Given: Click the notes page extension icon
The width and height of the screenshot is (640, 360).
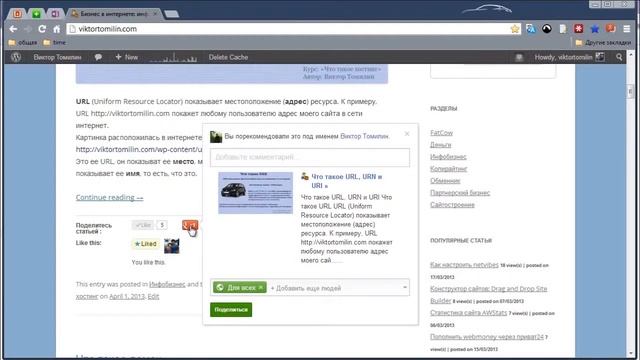Looking at the screenshot, I should 563,29.
